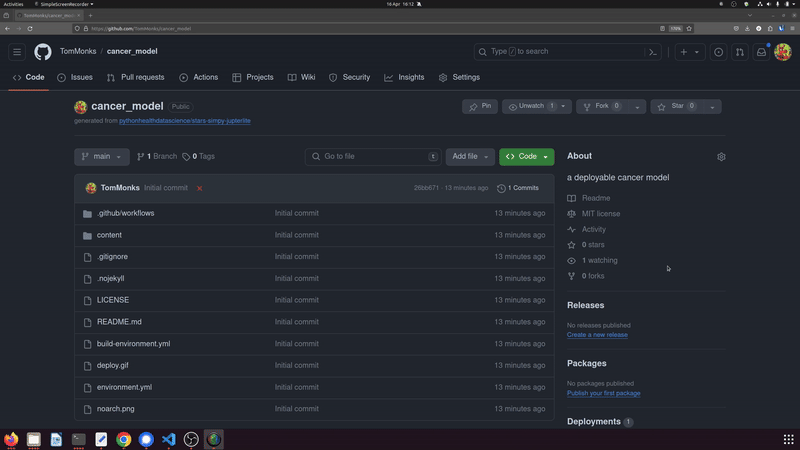Viewport: 800px width, 450px height.
Task: Focus the Go to file search field
Action: 373,157
